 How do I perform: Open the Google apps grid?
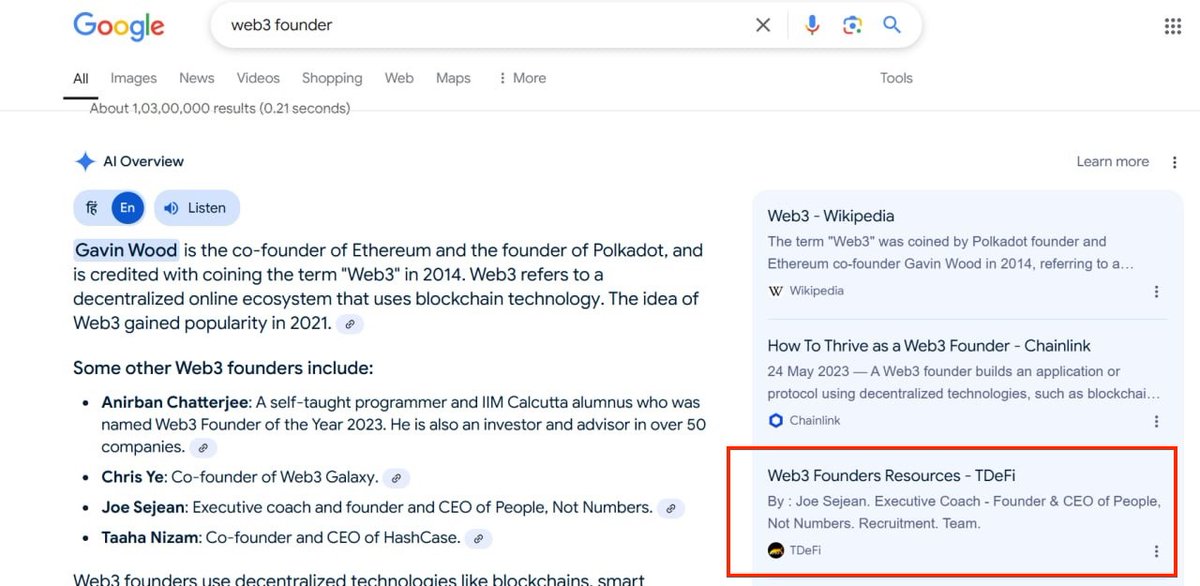coord(1173,26)
